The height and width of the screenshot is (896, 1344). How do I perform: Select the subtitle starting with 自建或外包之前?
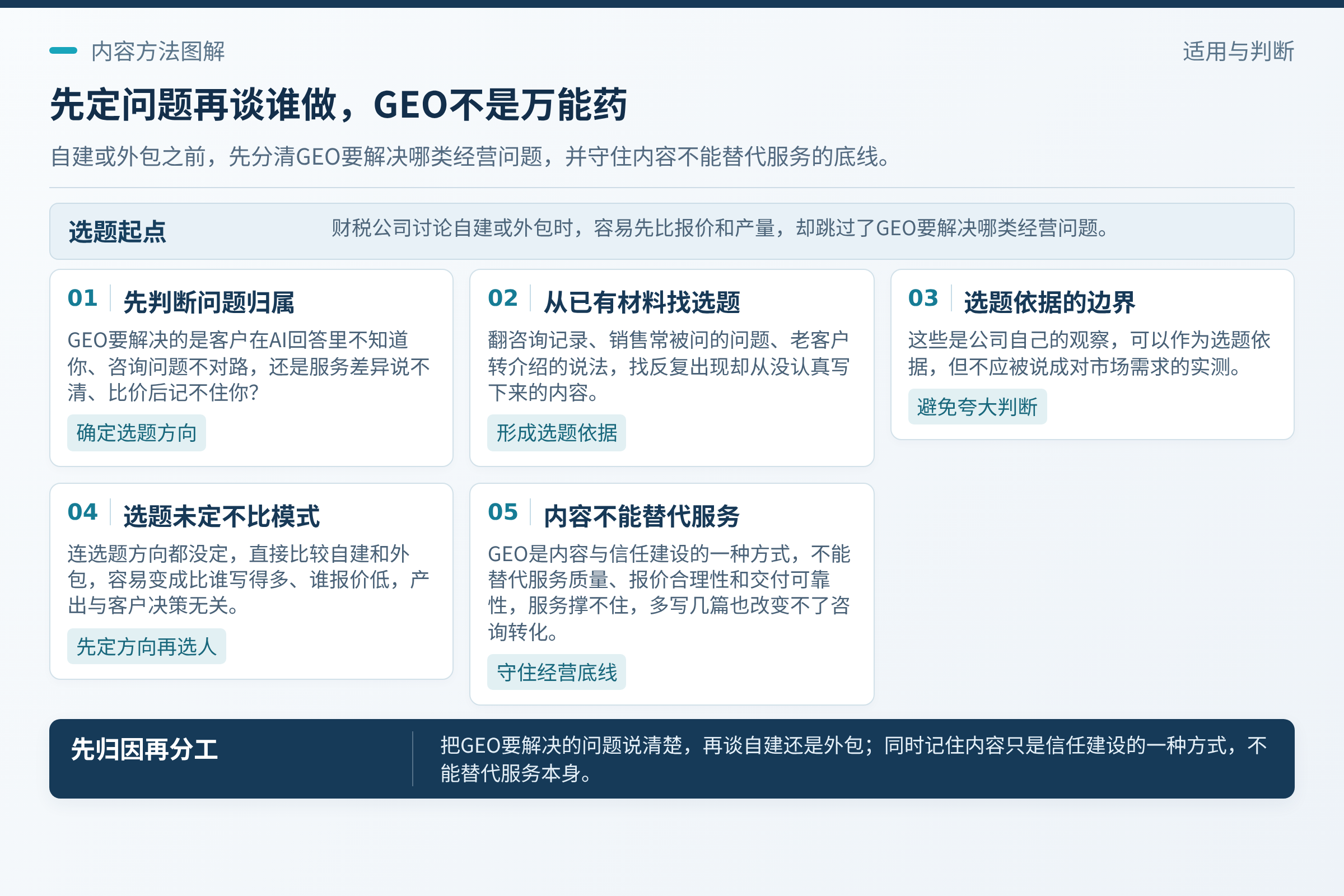[x=471, y=157]
